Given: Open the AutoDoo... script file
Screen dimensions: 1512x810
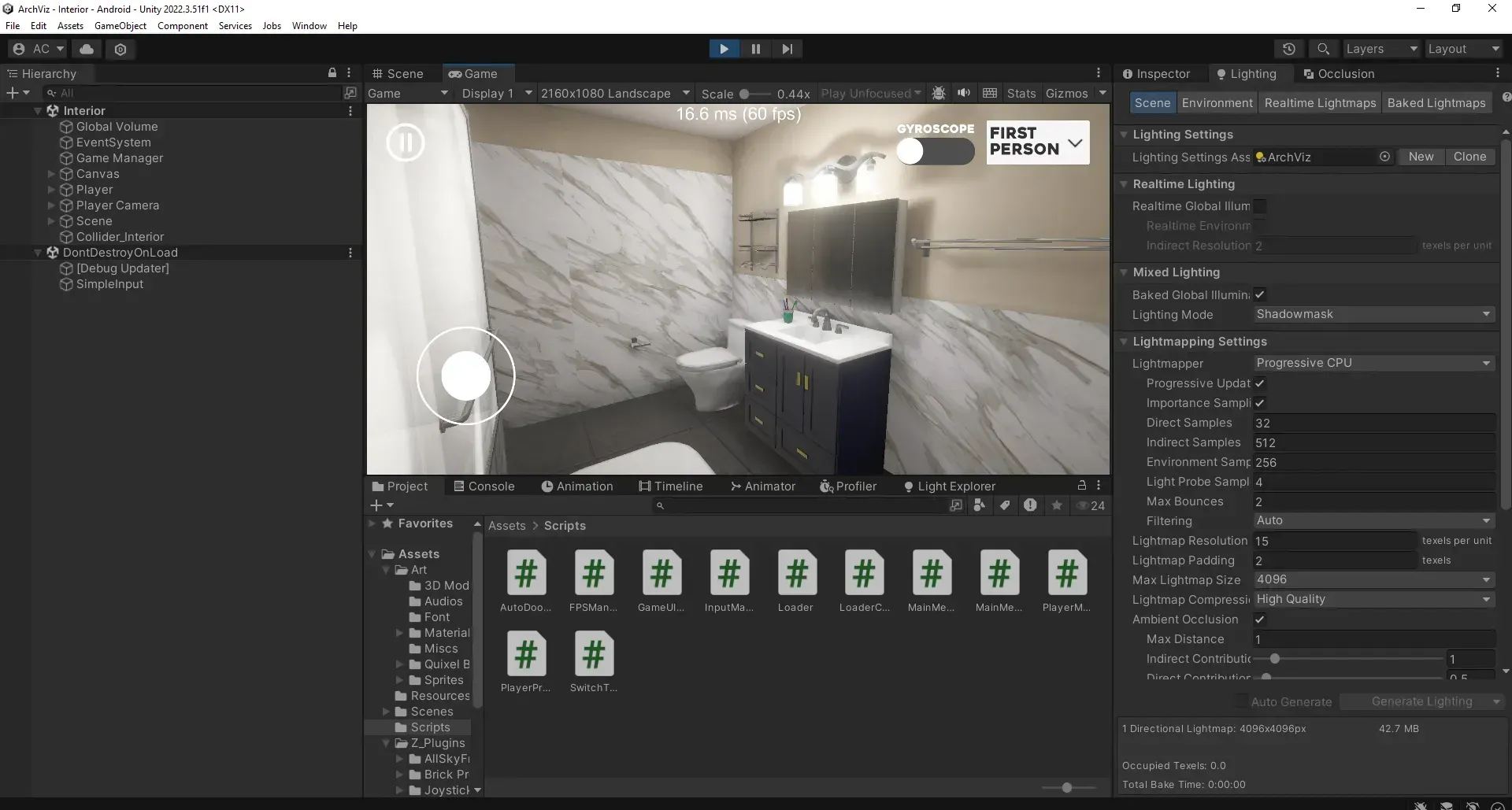Looking at the screenshot, I should tap(526, 581).
